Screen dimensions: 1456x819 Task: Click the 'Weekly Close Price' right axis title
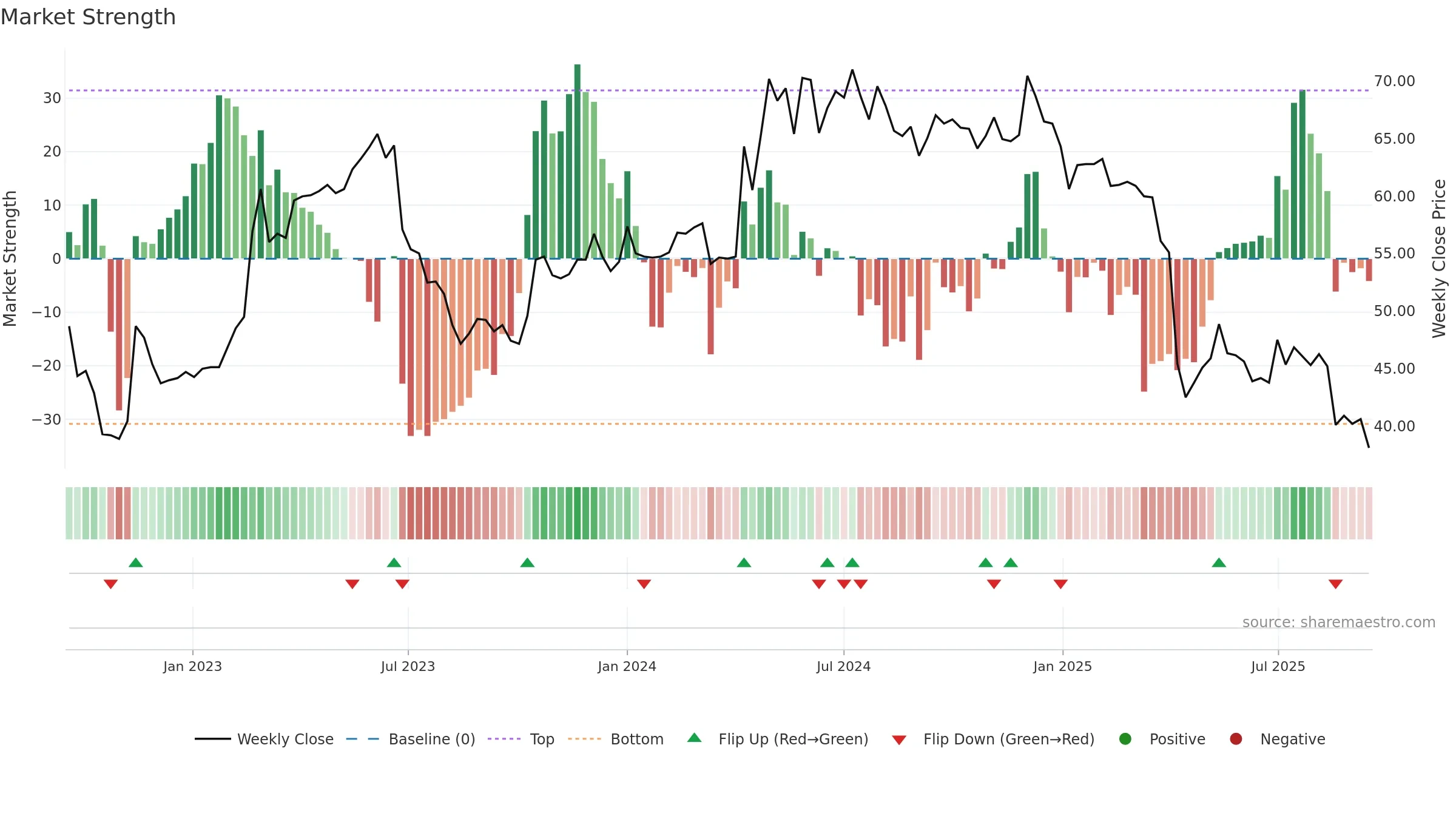tap(1439, 258)
